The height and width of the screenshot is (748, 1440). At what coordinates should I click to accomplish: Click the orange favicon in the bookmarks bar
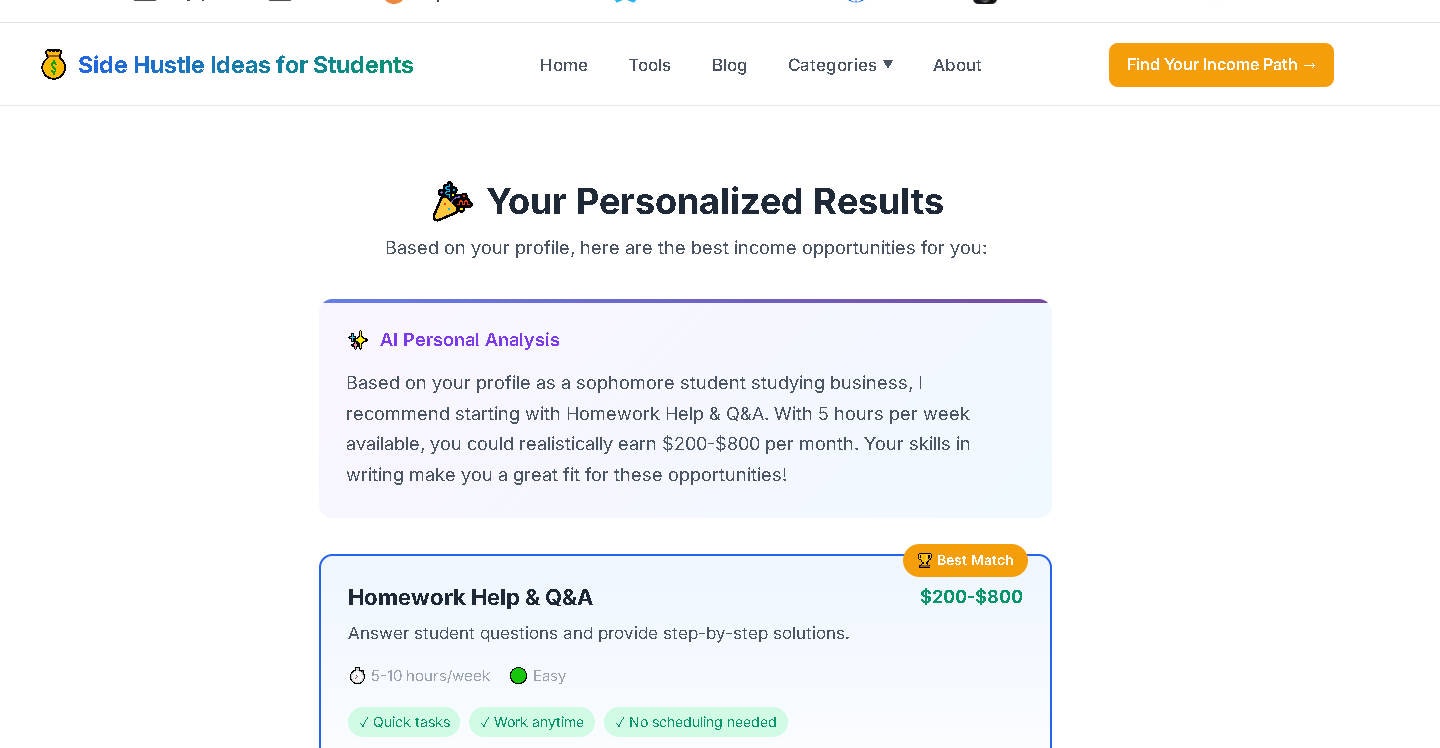pyautogui.click(x=393, y=0)
